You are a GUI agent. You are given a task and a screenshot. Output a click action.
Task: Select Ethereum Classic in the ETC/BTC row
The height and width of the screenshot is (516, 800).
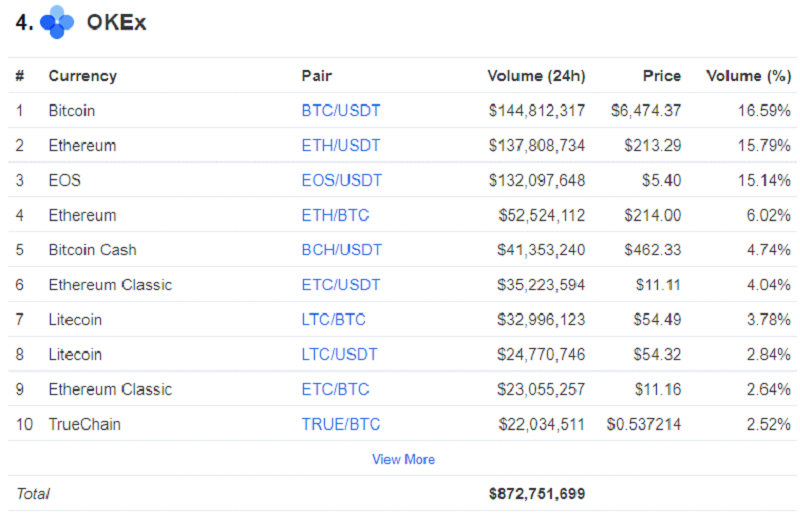(x=110, y=389)
